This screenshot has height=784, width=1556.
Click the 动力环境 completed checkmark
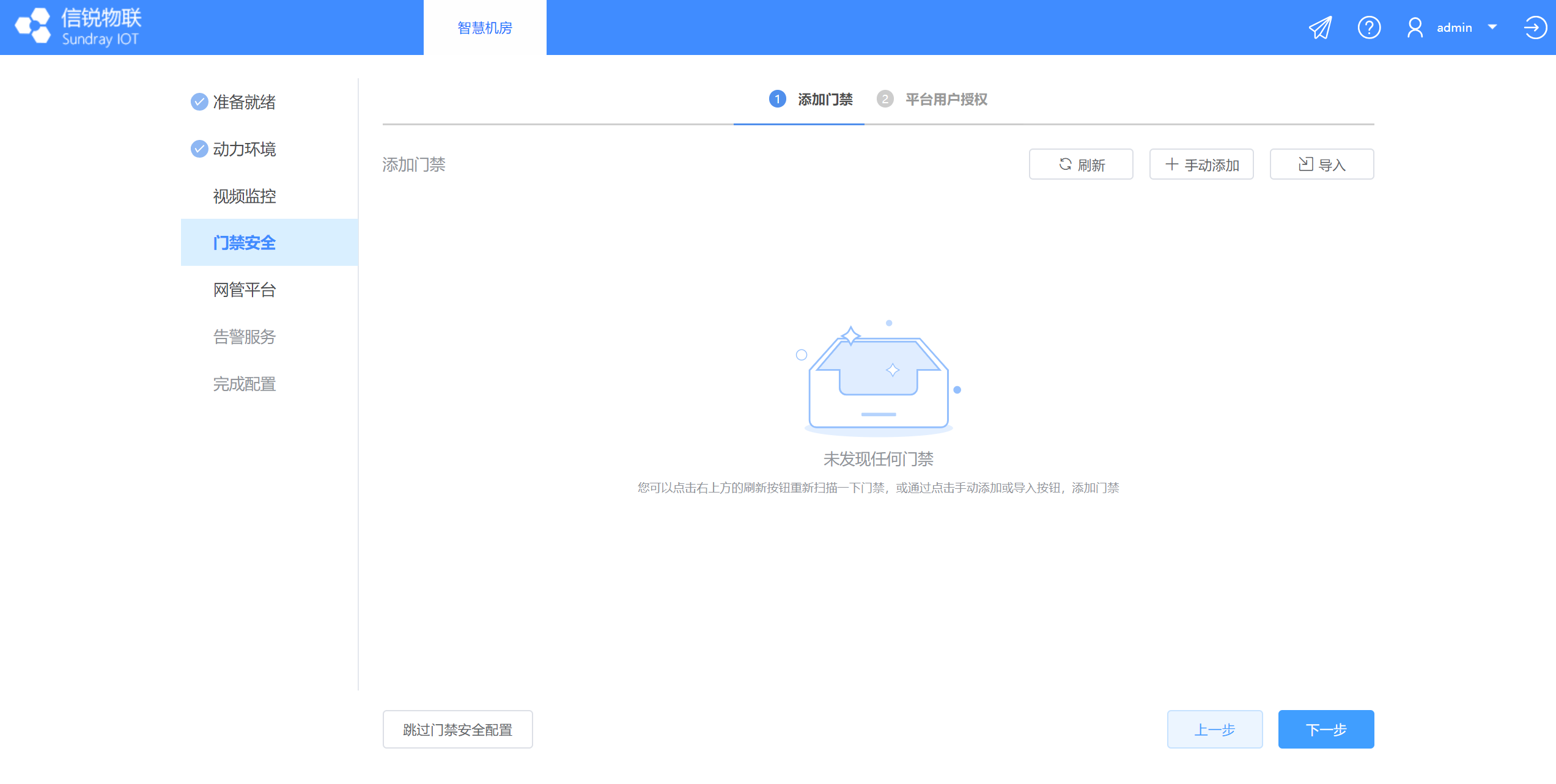tap(199, 149)
